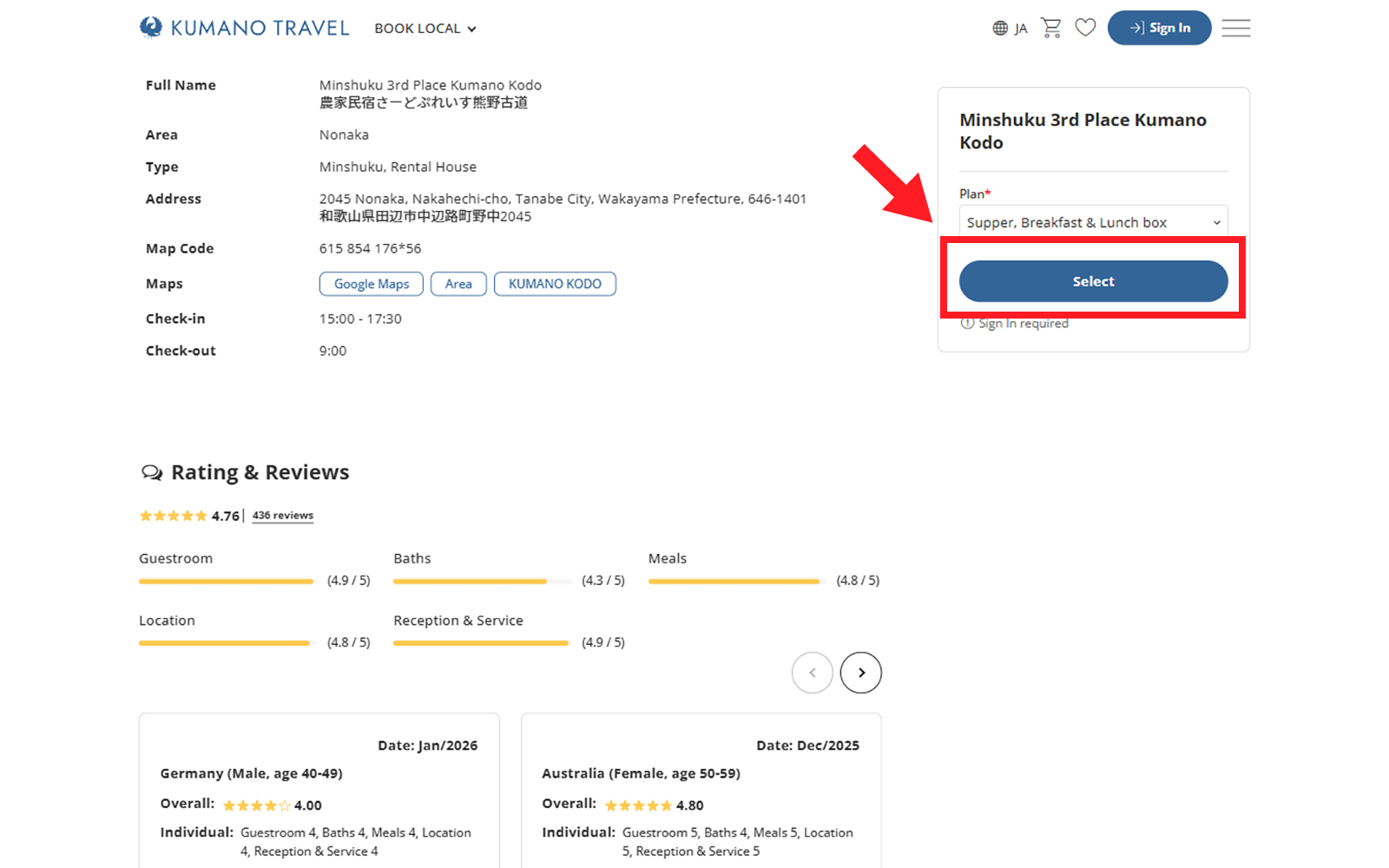This screenshot has height=868, width=1389.
Task: Click the heart favorites icon
Action: pyautogui.click(x=1085, y=28)
